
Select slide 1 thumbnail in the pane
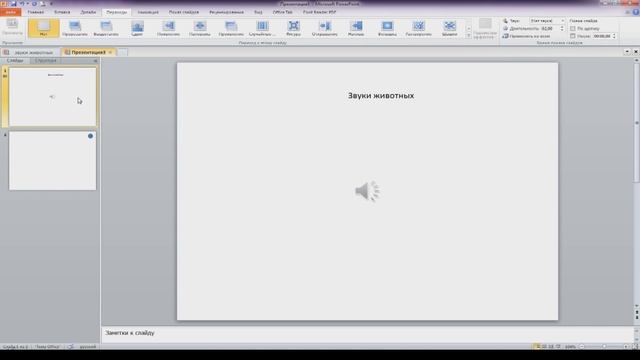(x=53, y=97)
